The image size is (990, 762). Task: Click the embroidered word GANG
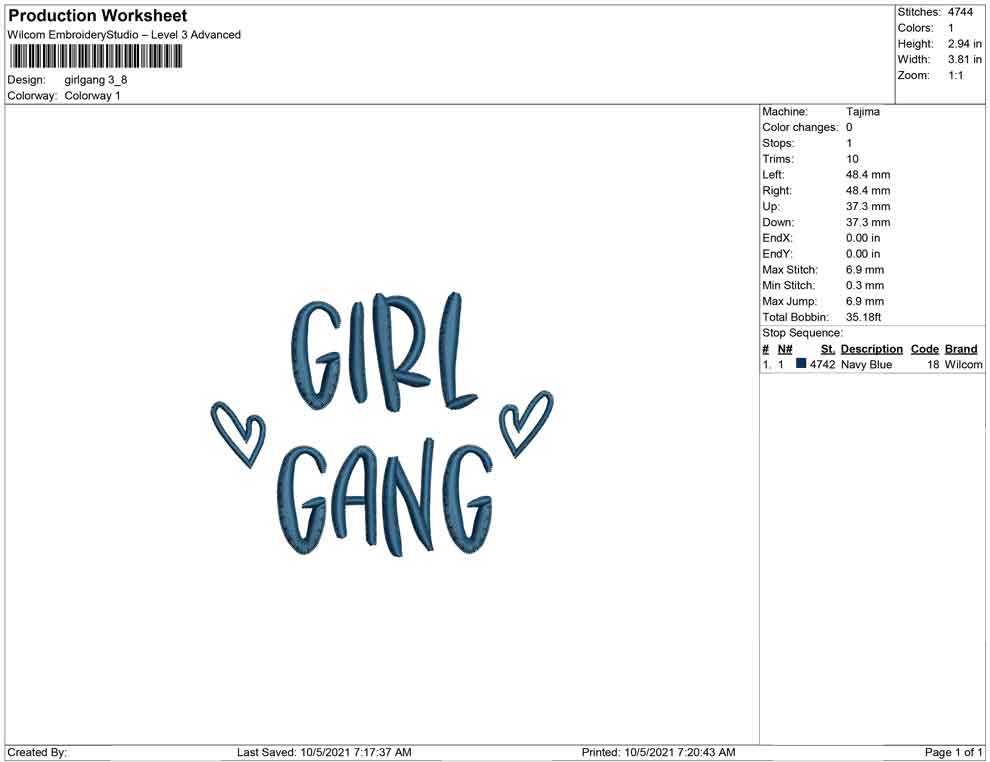coord(385,497)
